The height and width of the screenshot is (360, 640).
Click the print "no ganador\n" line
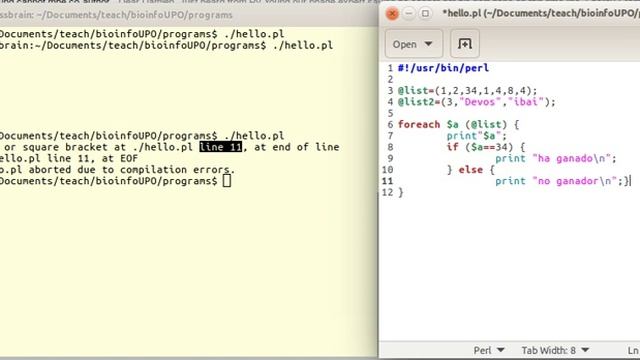coord(562,181)
